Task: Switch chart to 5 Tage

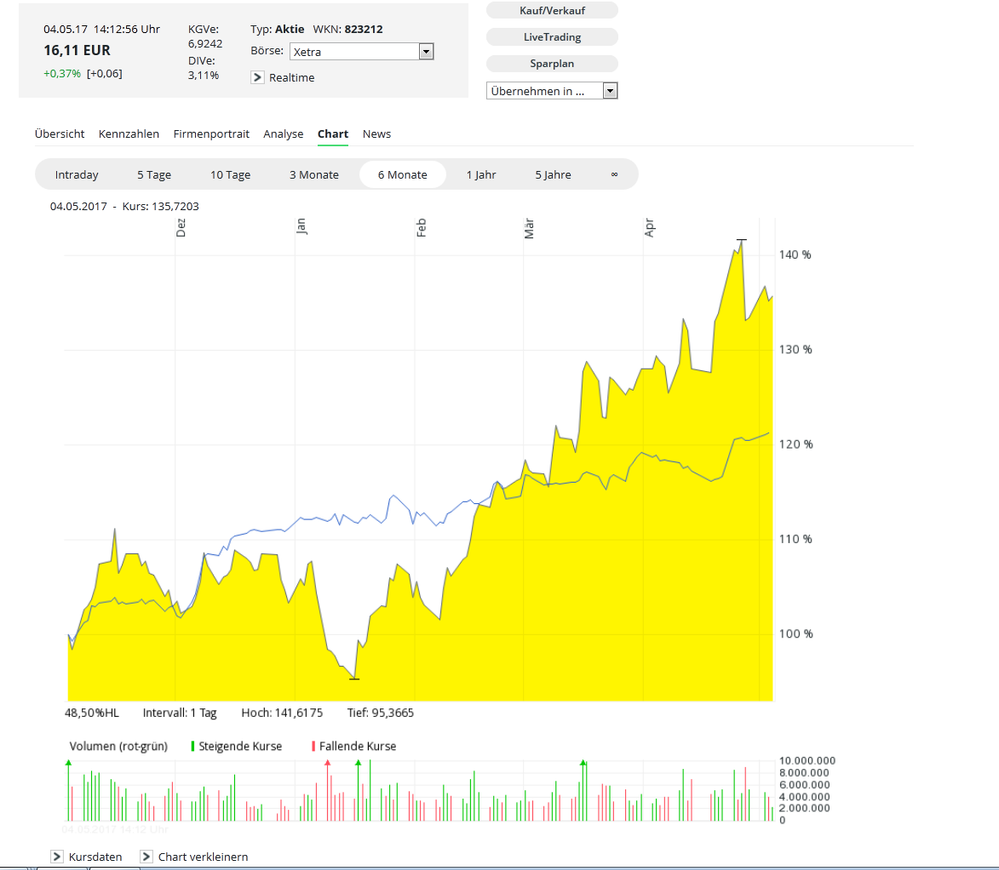Action: click(x=154, y=175)
